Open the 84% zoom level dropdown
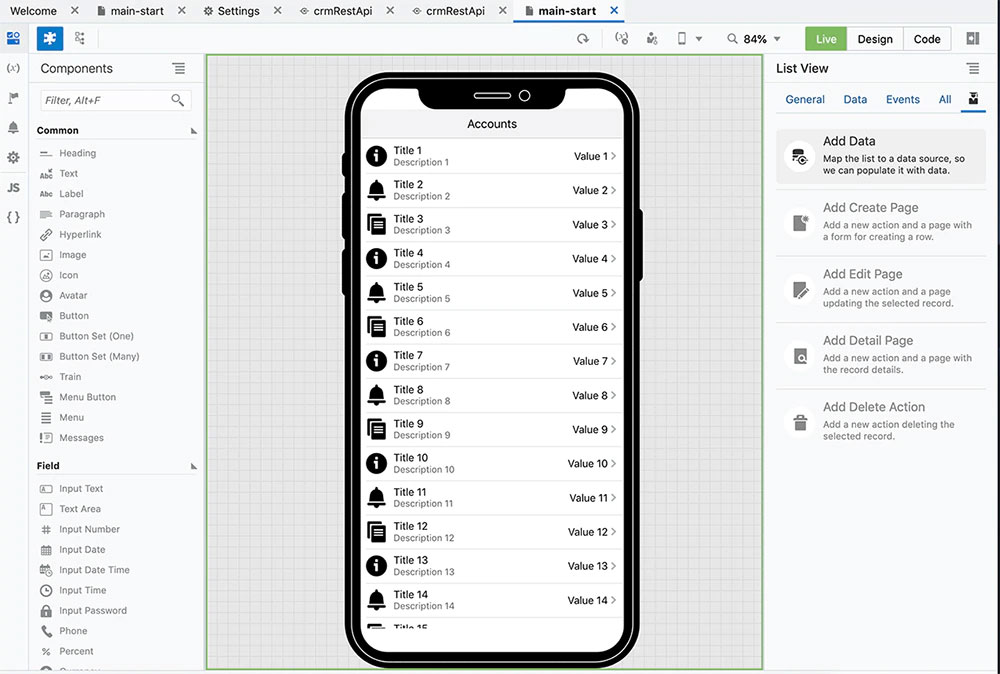 pos(755,39)
